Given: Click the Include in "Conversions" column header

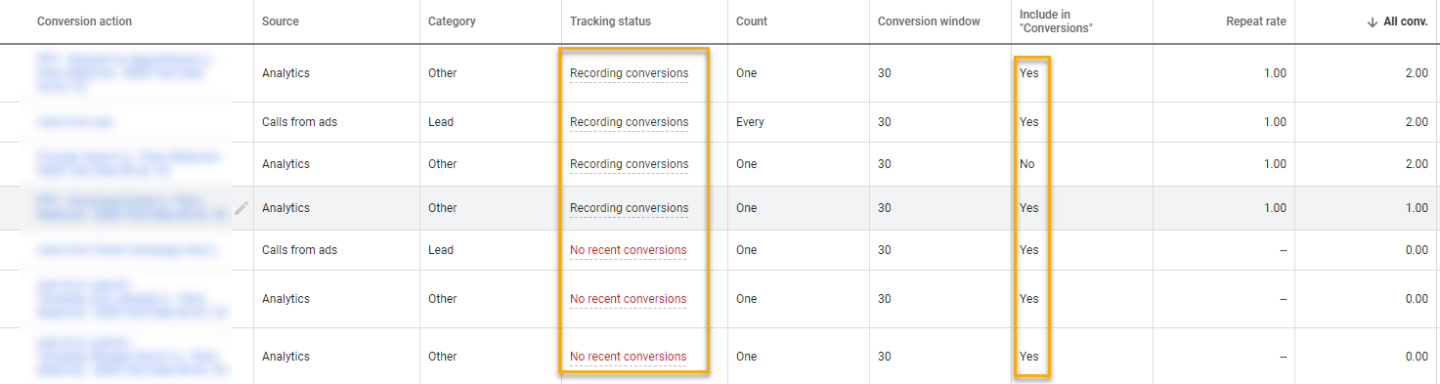Looking at the screenshot, I should (1056, 21).
